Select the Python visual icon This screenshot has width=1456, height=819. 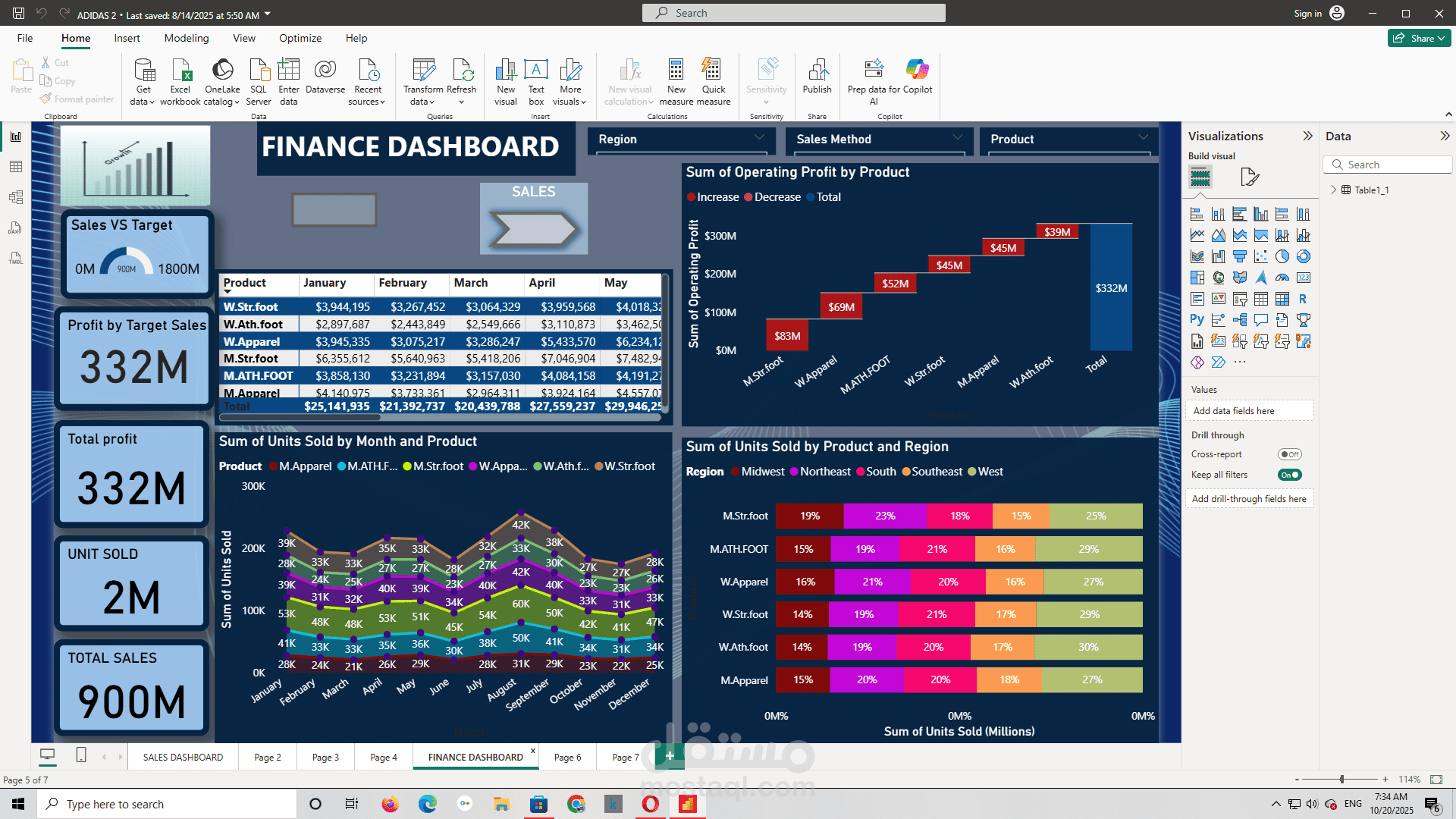[1197, 320]
